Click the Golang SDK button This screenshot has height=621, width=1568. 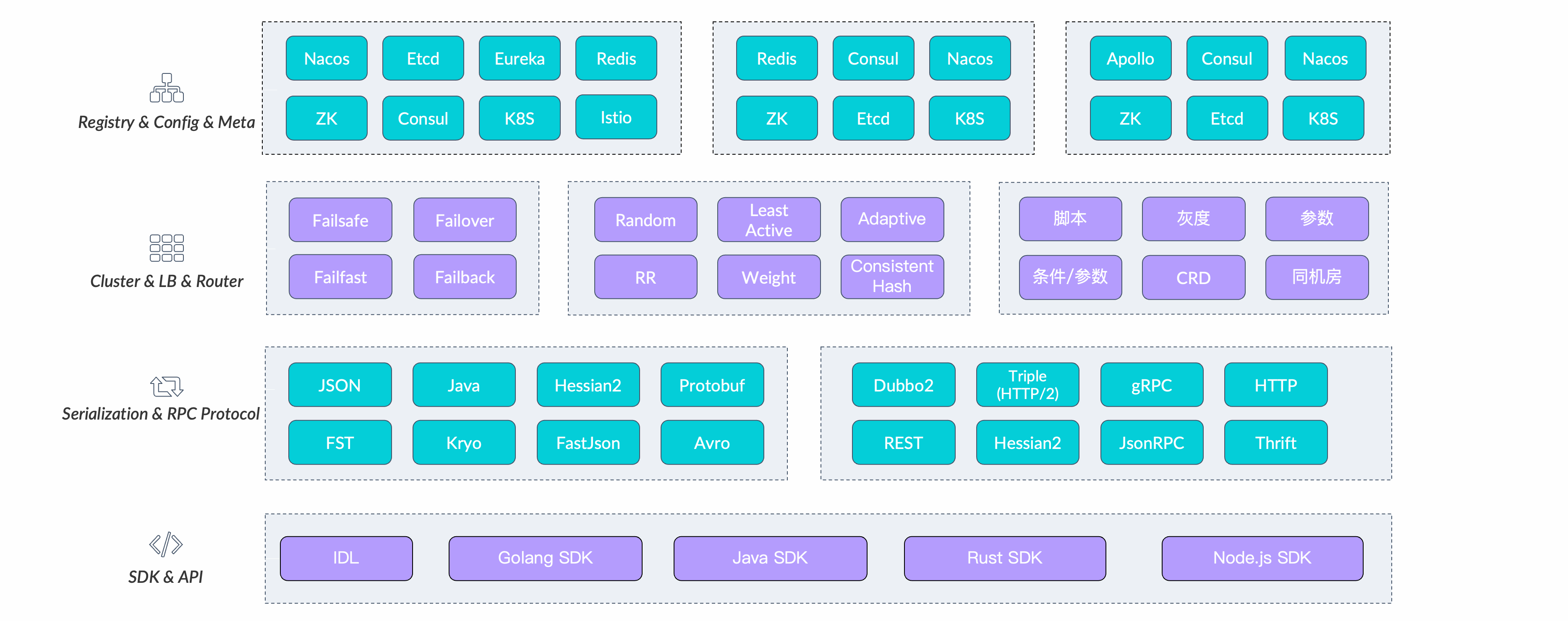click(545, 557)
